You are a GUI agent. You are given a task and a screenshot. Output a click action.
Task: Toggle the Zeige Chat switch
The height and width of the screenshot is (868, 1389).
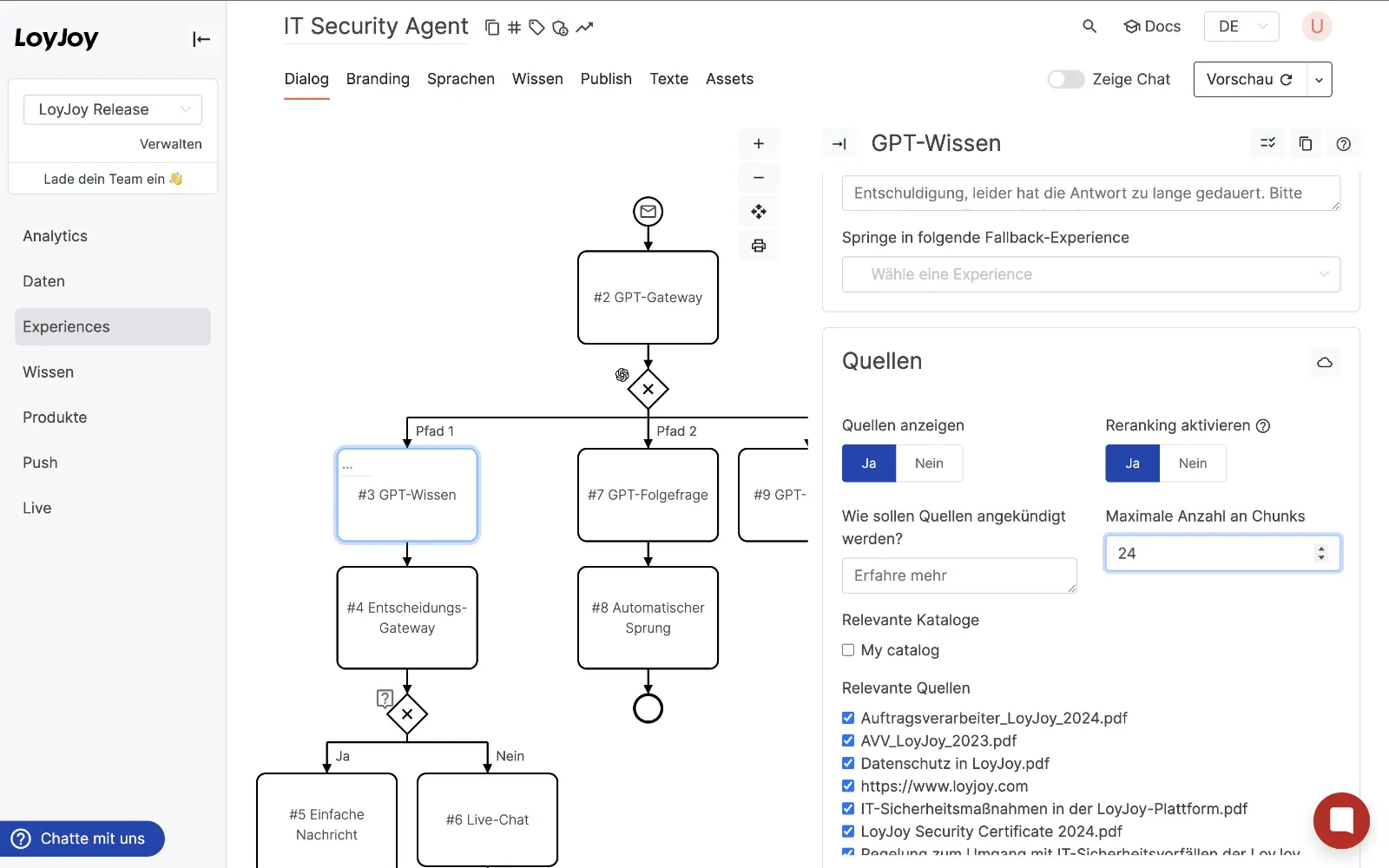(x=1065, y=80)
